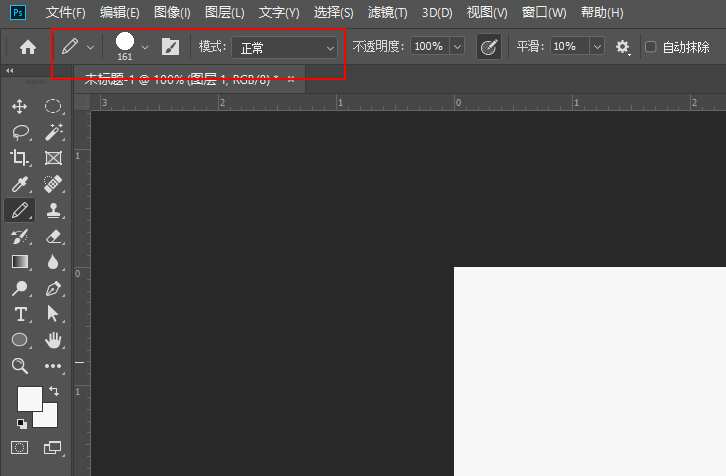Close the 未标题-1 document tab

click(291, 79)
